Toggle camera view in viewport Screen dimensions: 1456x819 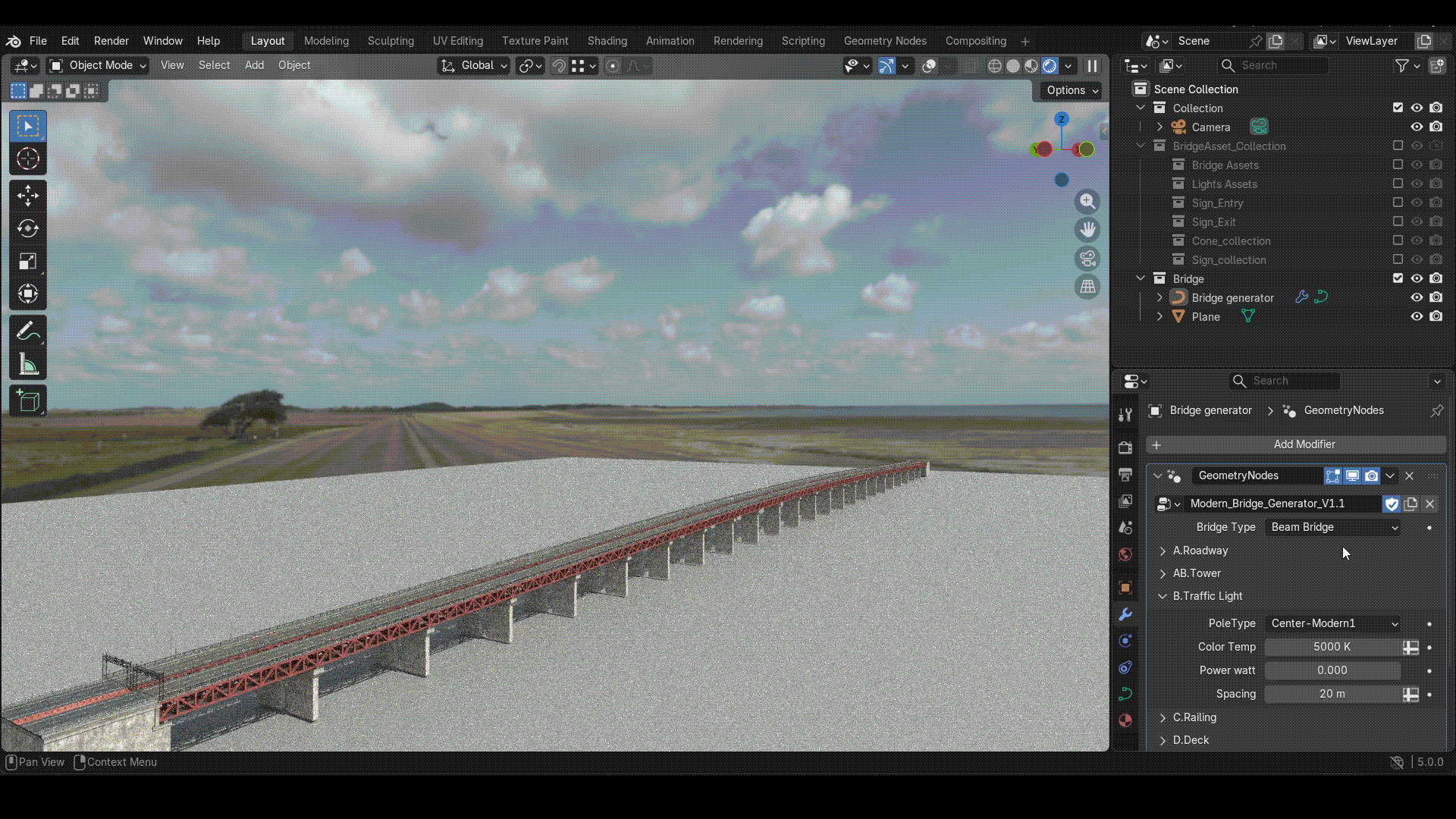[1087, 259]
